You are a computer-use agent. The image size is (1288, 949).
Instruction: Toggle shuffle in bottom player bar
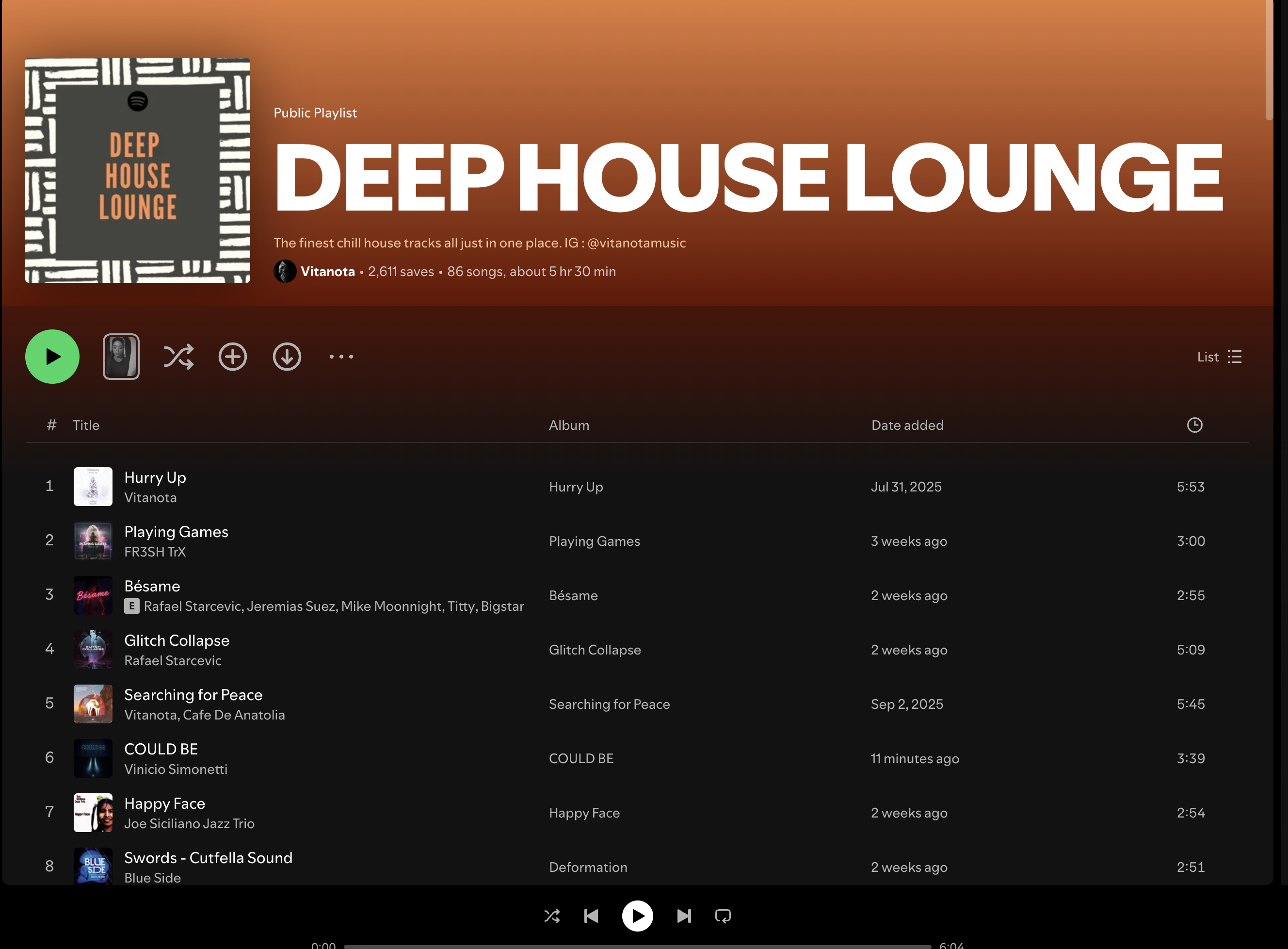pyautogui.click(x=552, y=916)
